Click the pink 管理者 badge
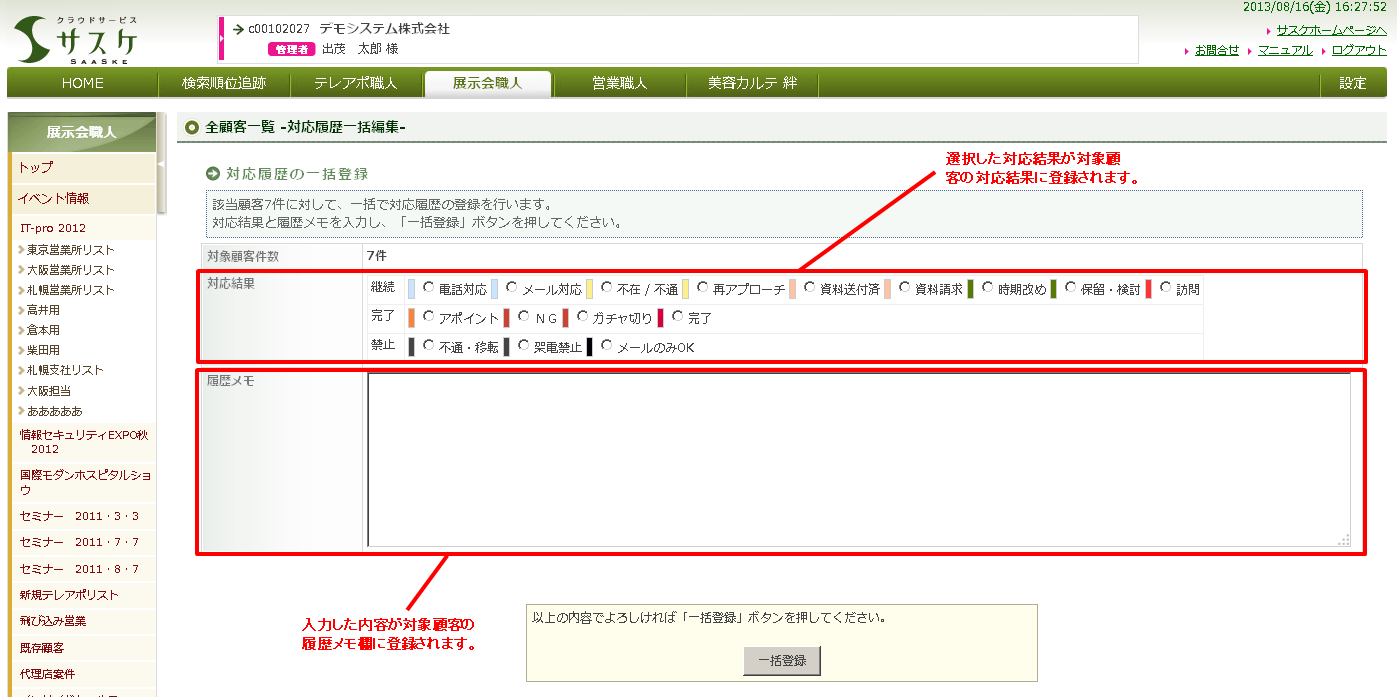Image resolution: width=1397 pixels, height=697 pixels. point(291,49)
